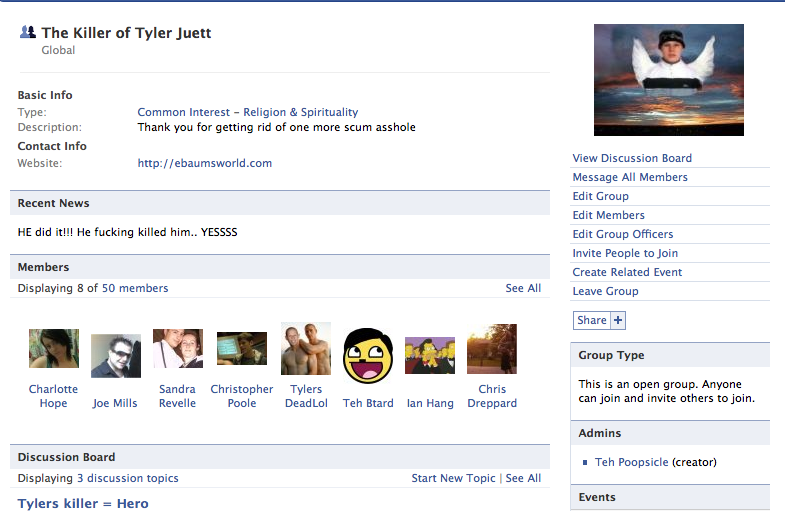Open the 50 members list link

pyautogui.click(x=135, y=288)
